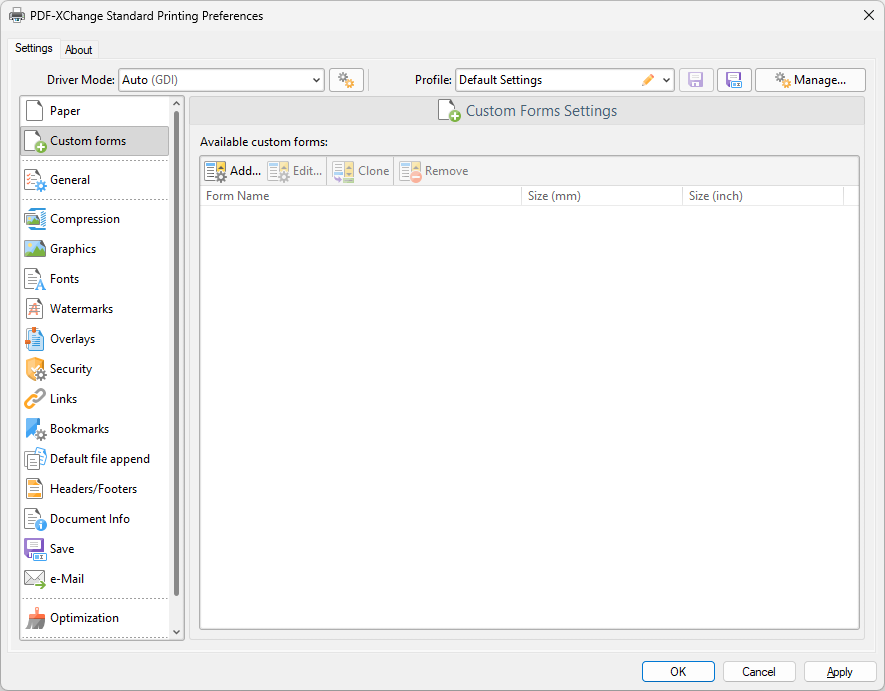Click the Apply button
885x691 pixels.
tap(840, 672)
